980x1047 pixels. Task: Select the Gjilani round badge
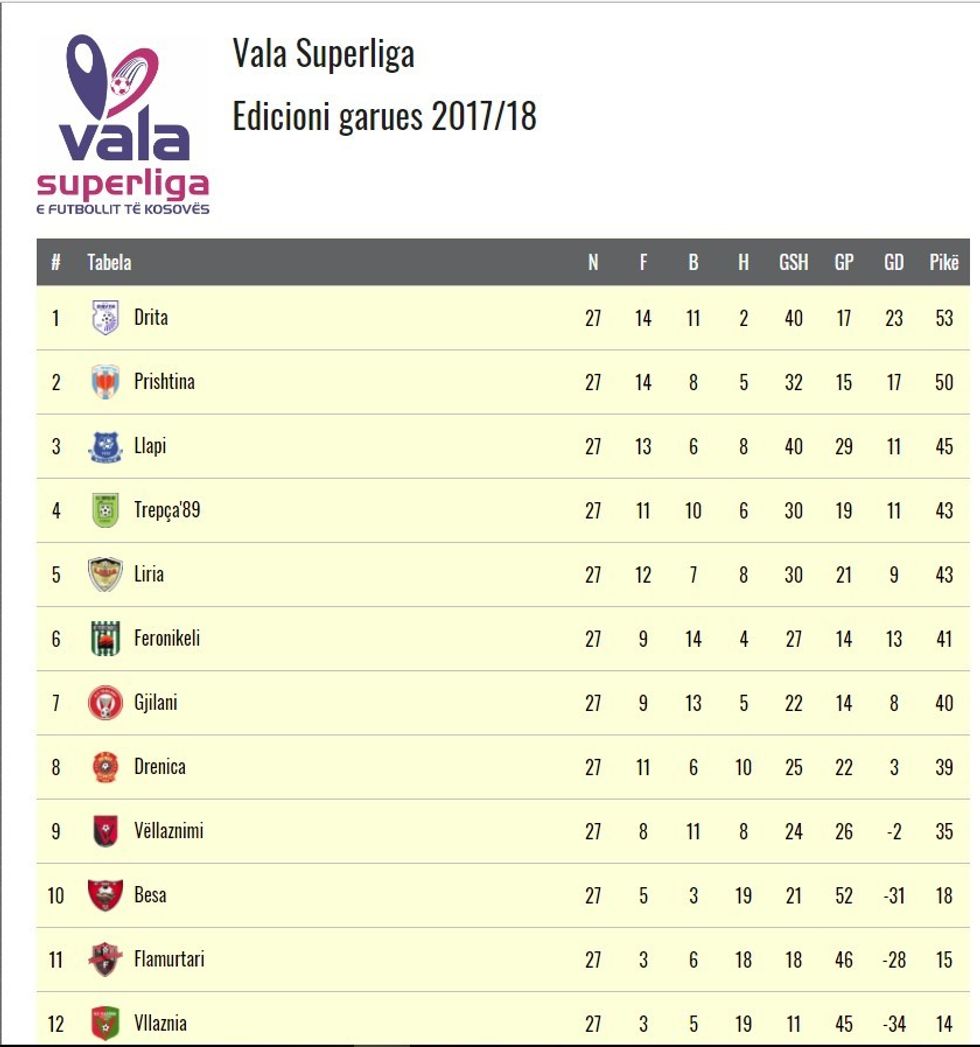coord(105,703)
